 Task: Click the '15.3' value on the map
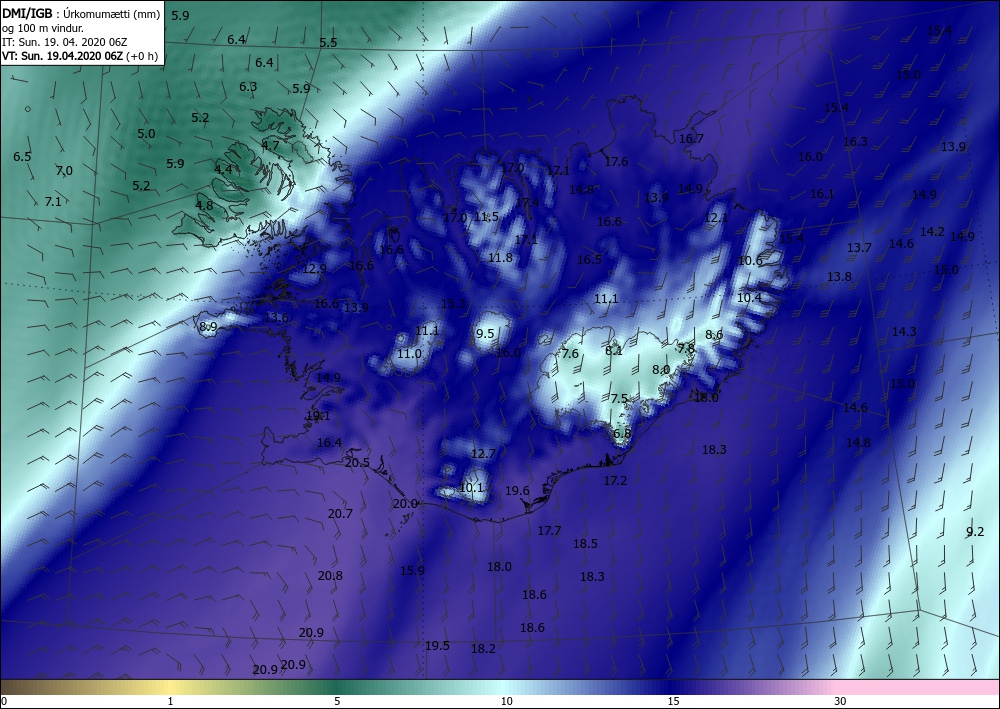click(453, 303)
